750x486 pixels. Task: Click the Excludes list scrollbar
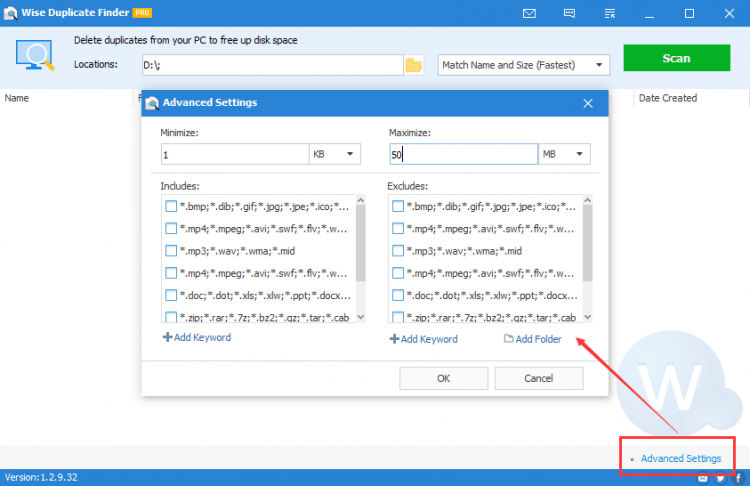(586, 240)
